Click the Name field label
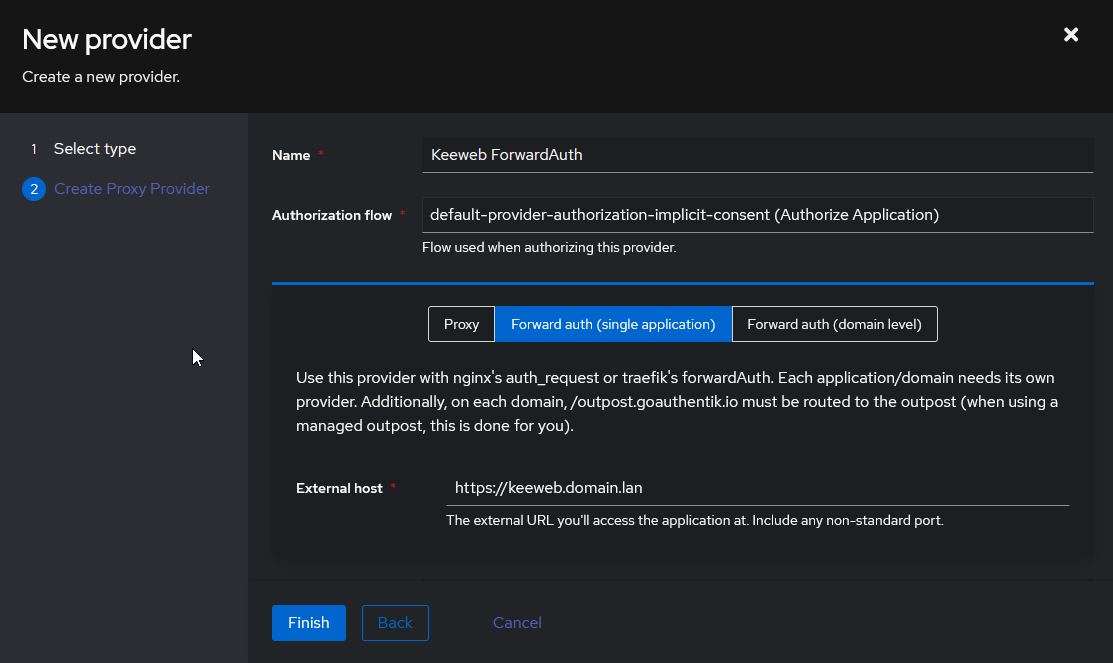 point(291,155)
